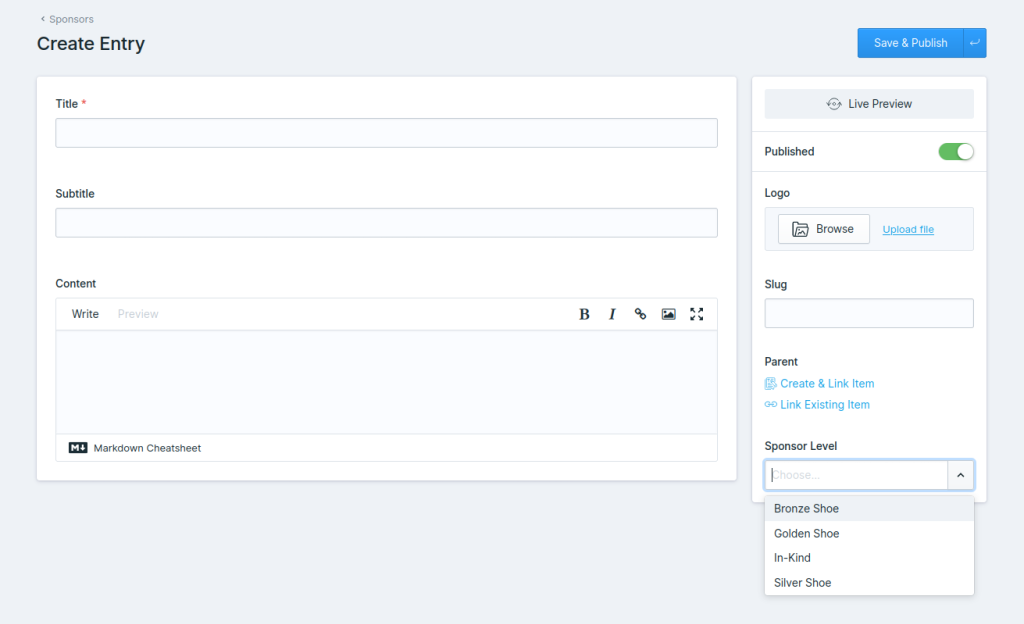Click the insert image icon
Viewport: 1024px width, 624px height.
[x=668, y=314]
